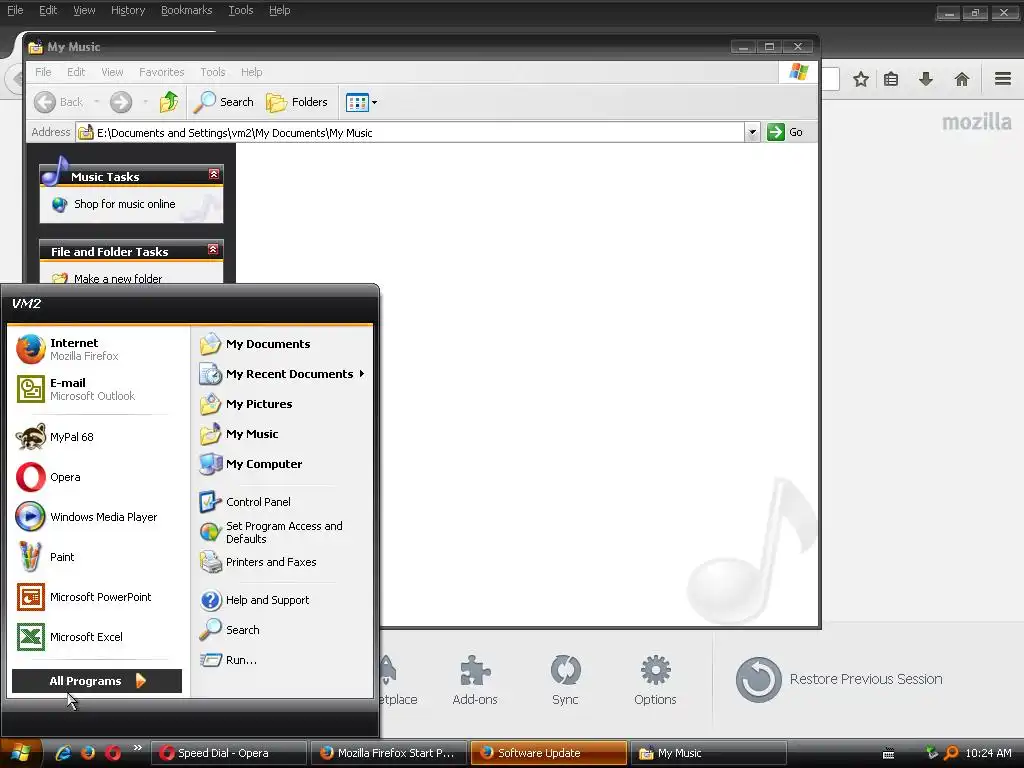
Task: Click Restore Previous Session
Action: [839, 679]
